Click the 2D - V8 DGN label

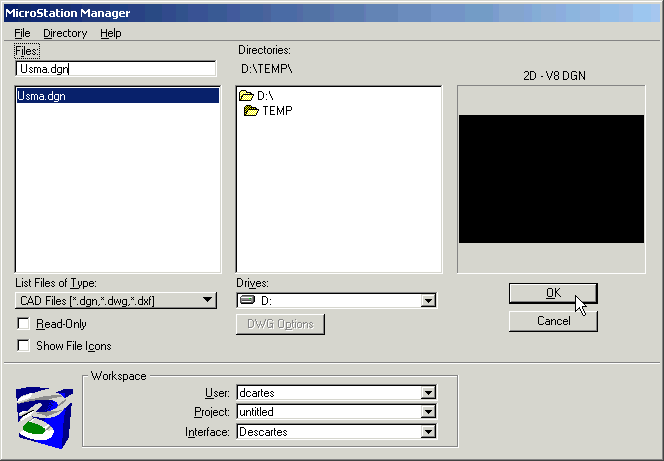coord(554,76)
